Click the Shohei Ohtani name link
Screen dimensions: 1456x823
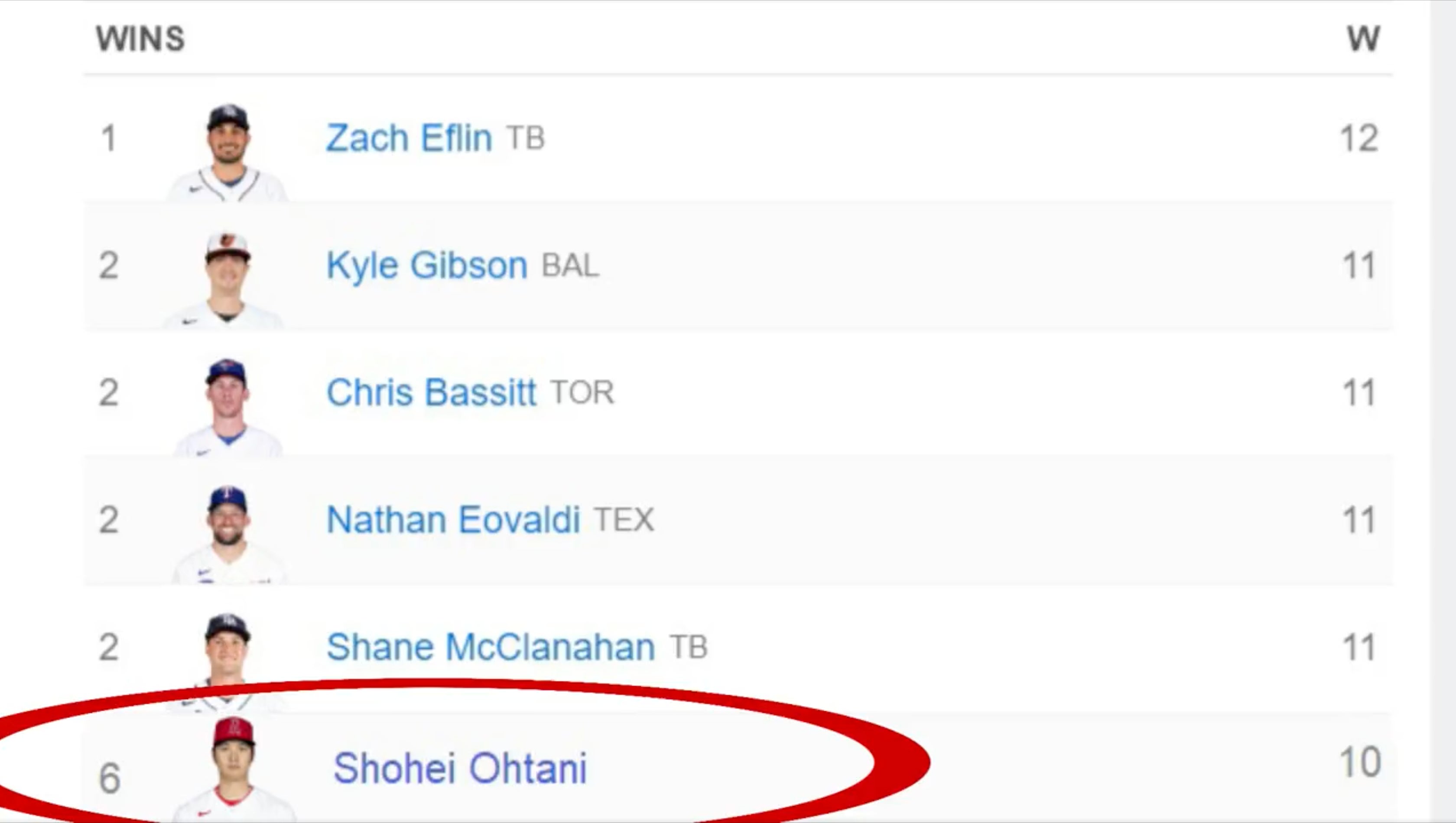460,768
